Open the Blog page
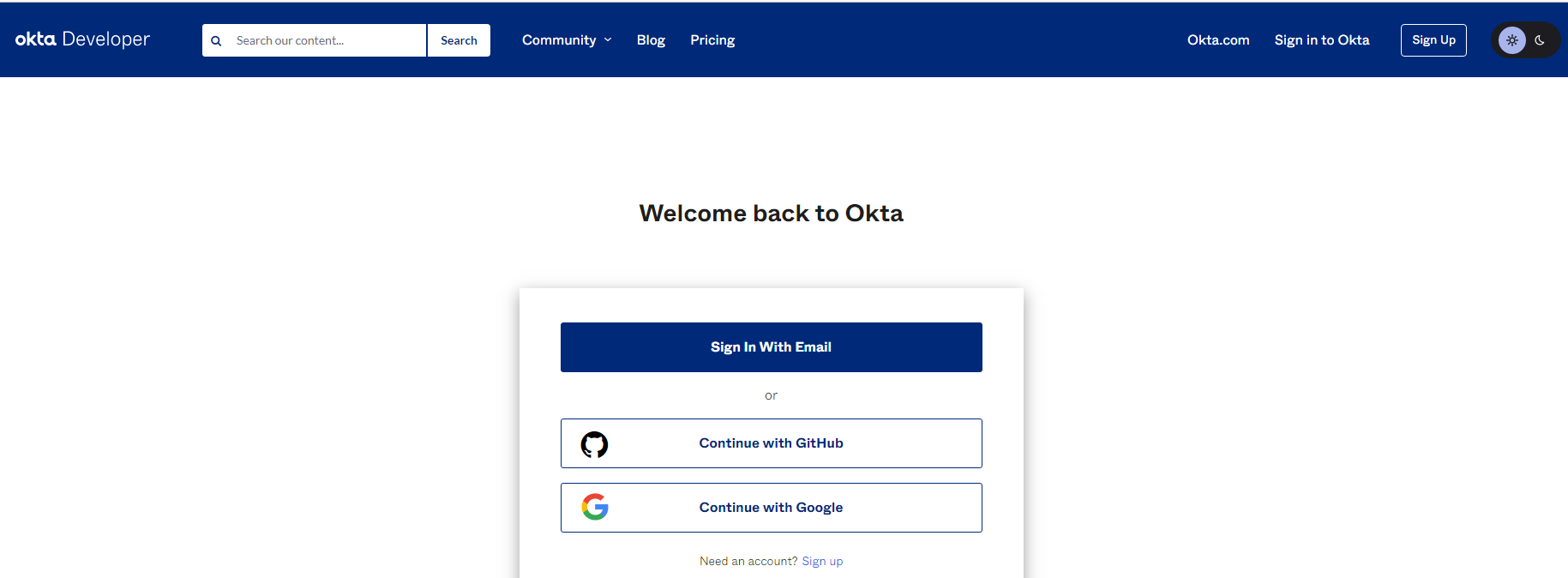Viewport: 1568px width, 578px height. coord(651,40)
